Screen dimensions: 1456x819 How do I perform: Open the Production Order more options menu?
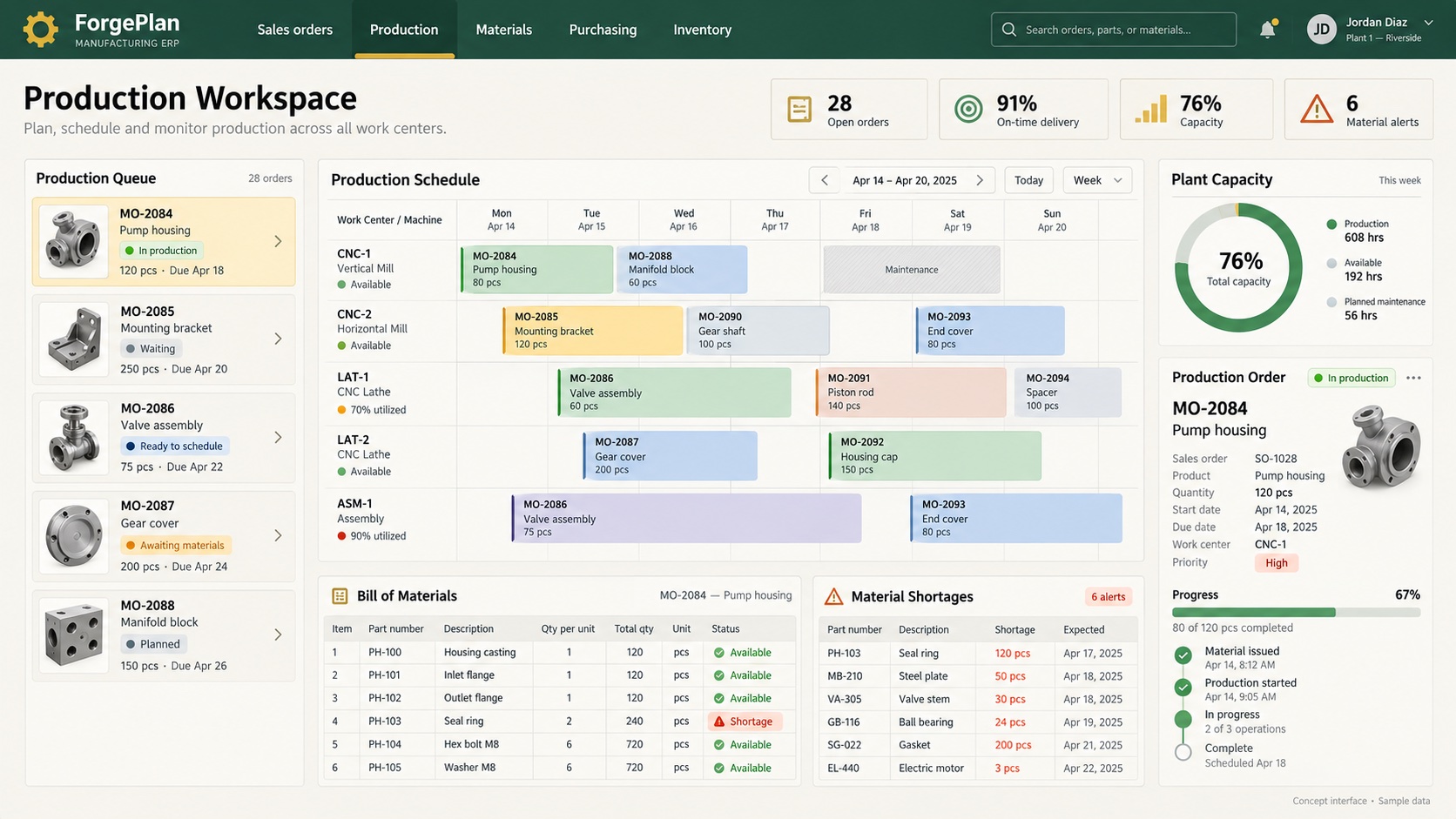(x=1413, y=378)
